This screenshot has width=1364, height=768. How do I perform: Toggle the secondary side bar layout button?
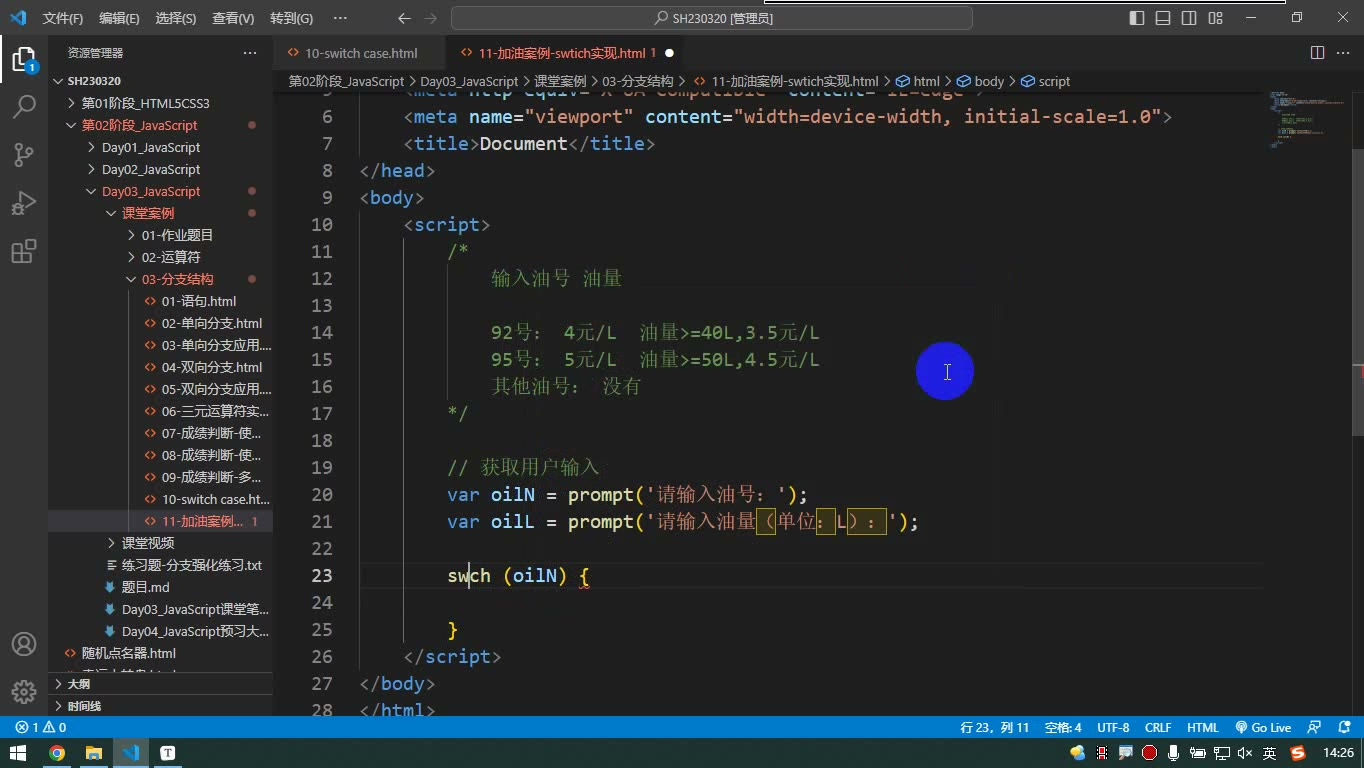1189,18
